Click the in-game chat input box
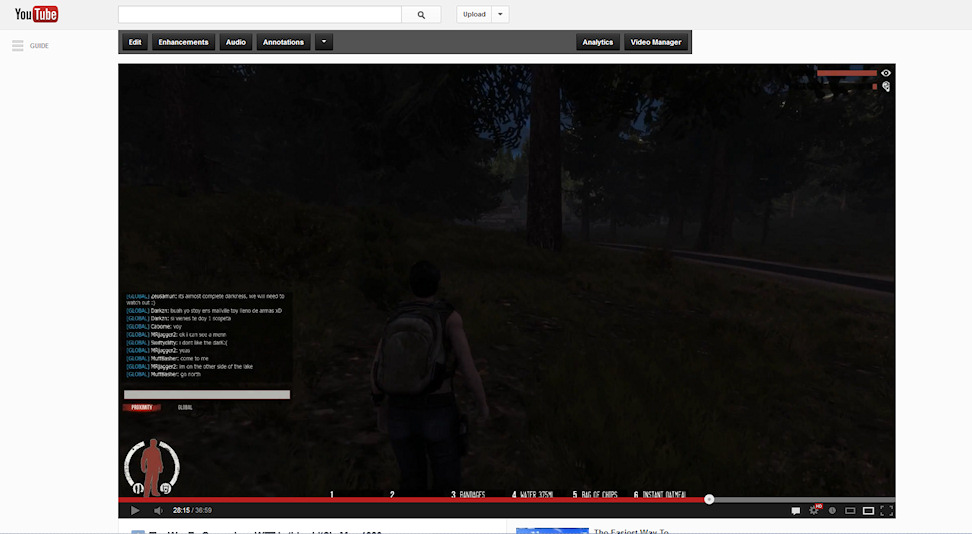The width and height of the screenshot is (972, 534). click(207, 394)
